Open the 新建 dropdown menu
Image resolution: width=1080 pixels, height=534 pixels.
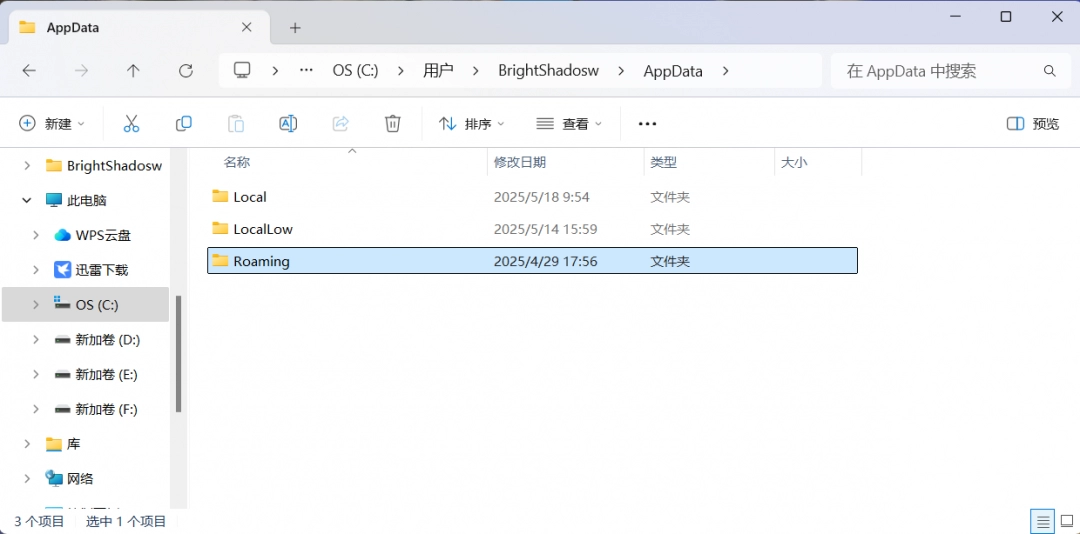click(52, 123)
